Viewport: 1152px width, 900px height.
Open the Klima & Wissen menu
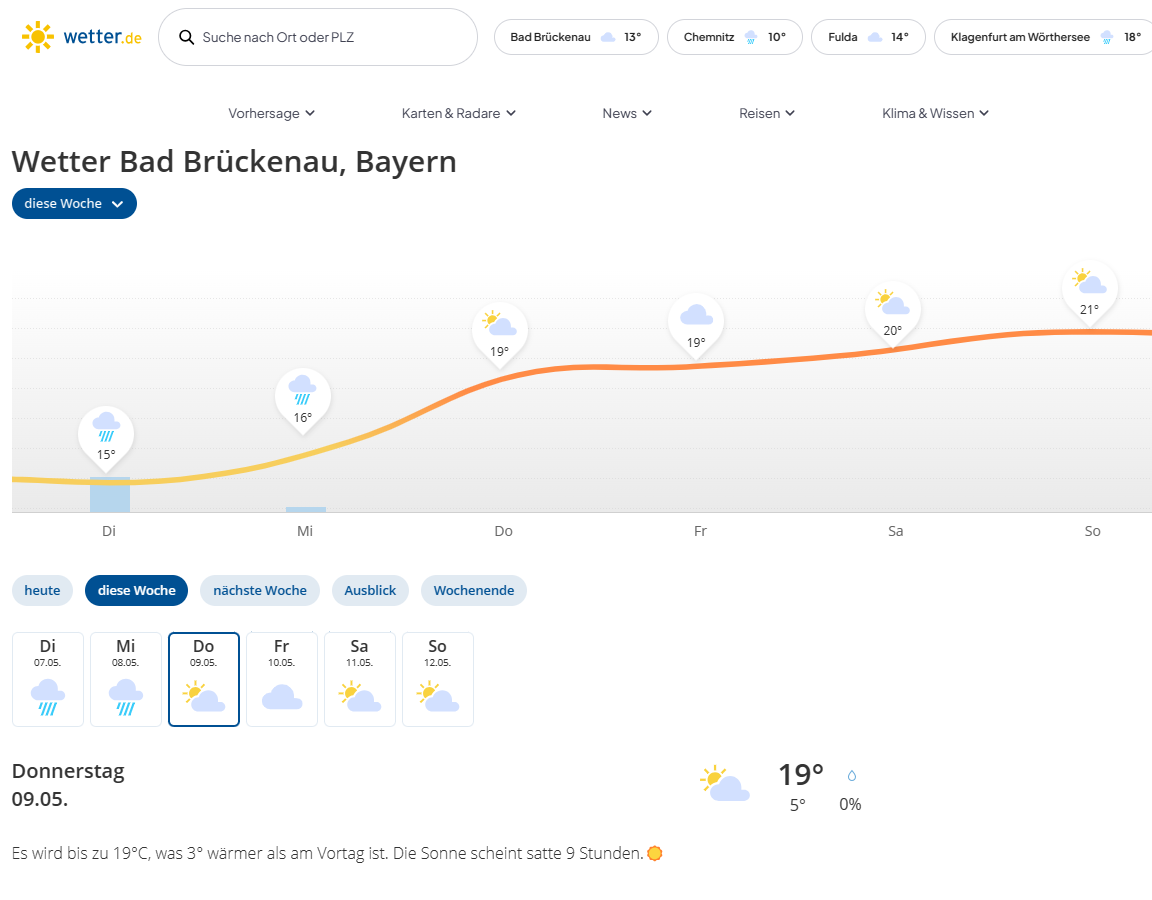point(935,113)
